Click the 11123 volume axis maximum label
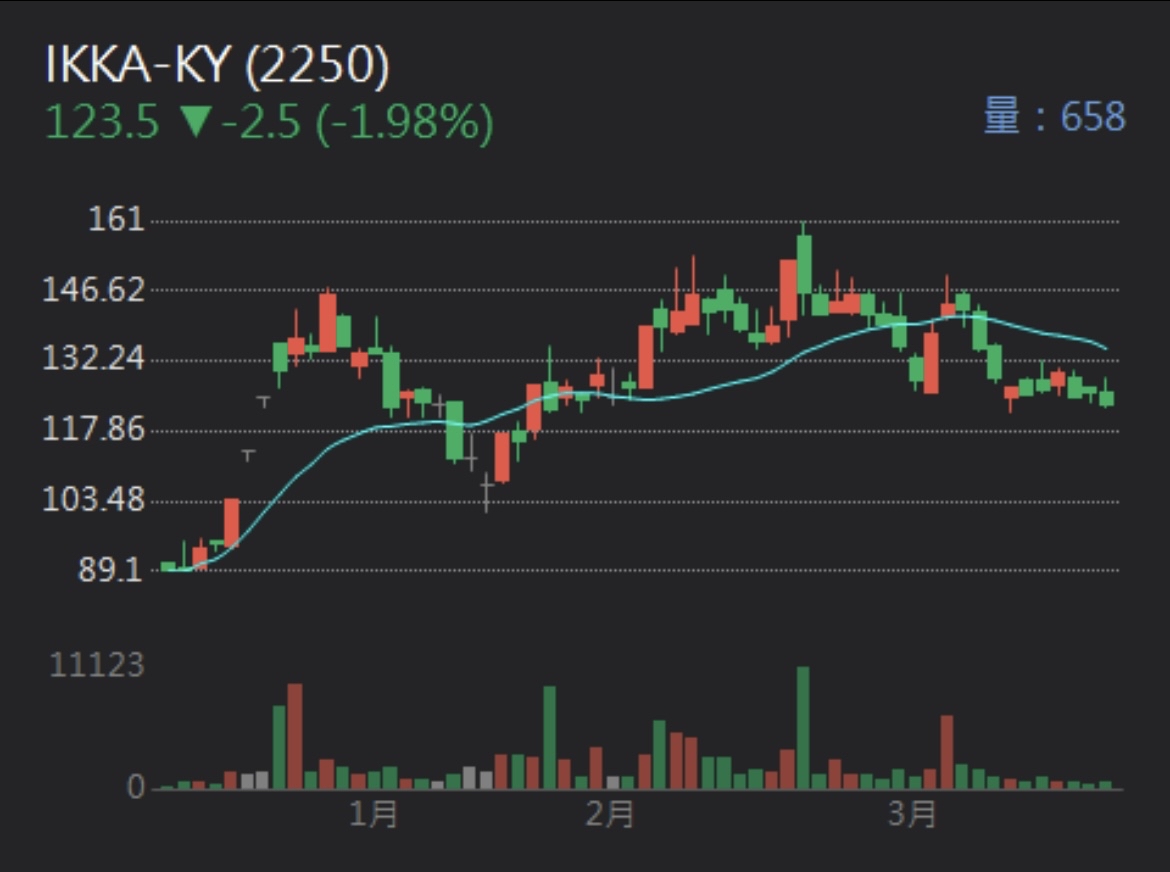The height and width of the screenshot is (872, 1170). click(x=96, y=665)
